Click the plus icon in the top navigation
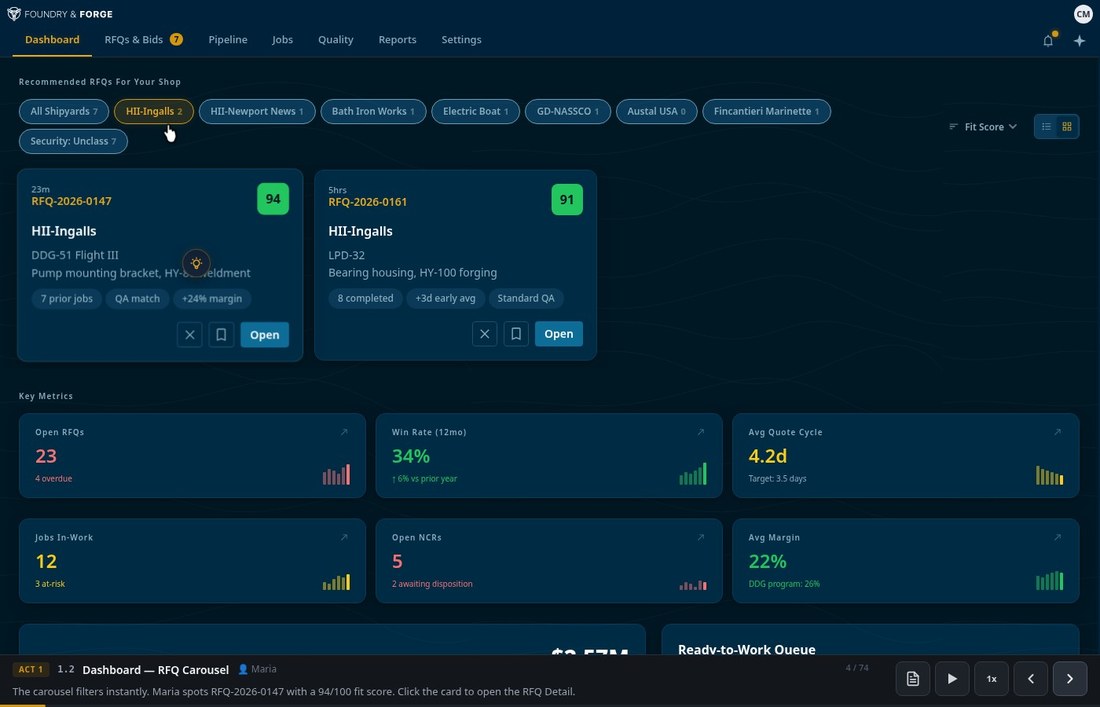This screenshot has width=1100, height=707. click(x=1079, y=40)
